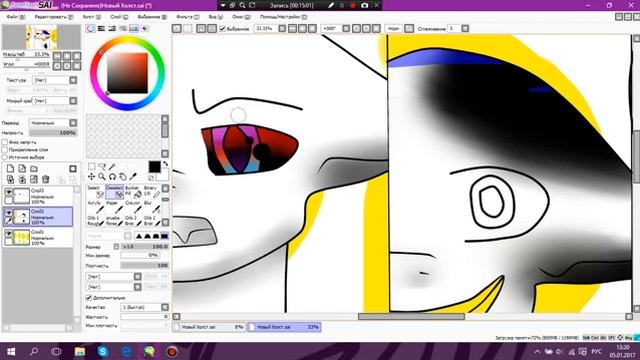
Task: Choose the Select pen tool
Action: tap(96, 191)
